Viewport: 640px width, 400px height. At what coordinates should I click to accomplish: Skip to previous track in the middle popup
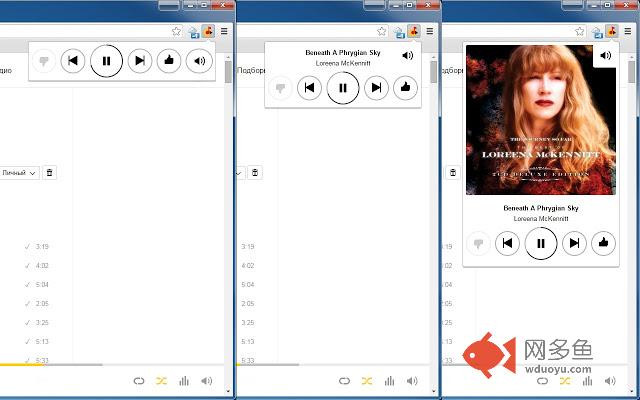(x=310, y=88)
